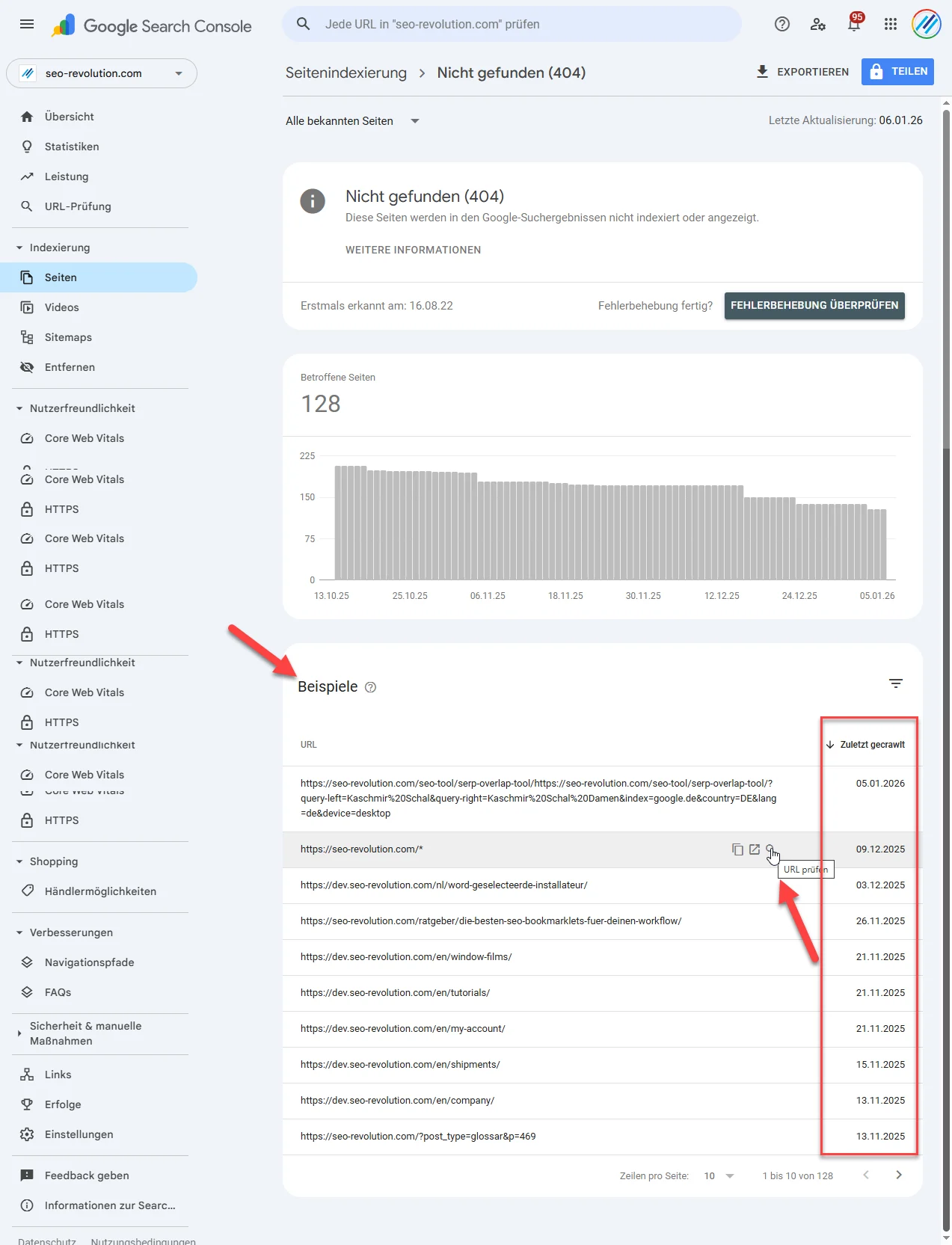
Task: Go to Übersicht in the sidebar
Action: (70, 117)
